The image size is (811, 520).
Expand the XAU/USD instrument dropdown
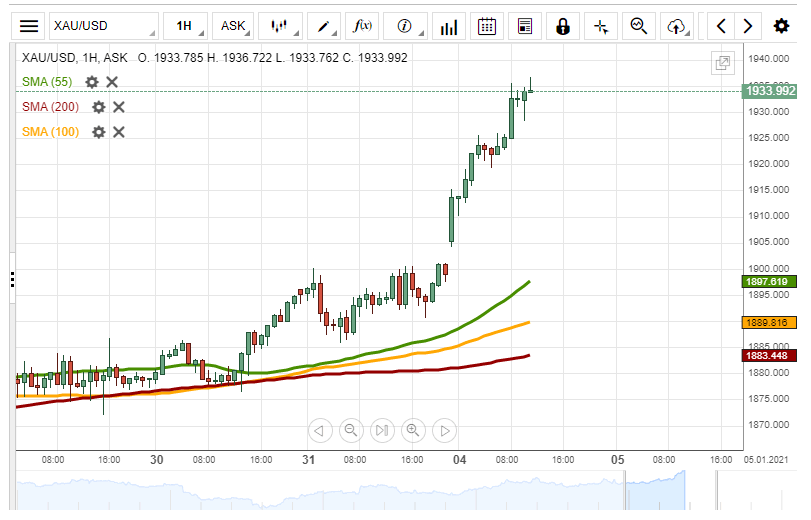coord(103,26)
